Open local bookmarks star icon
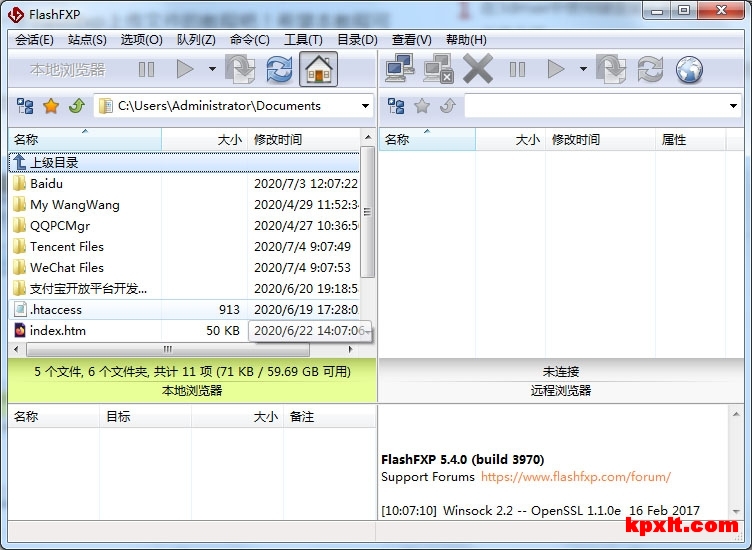The height and width of the screenshot is (550, 752). (50, 106)
